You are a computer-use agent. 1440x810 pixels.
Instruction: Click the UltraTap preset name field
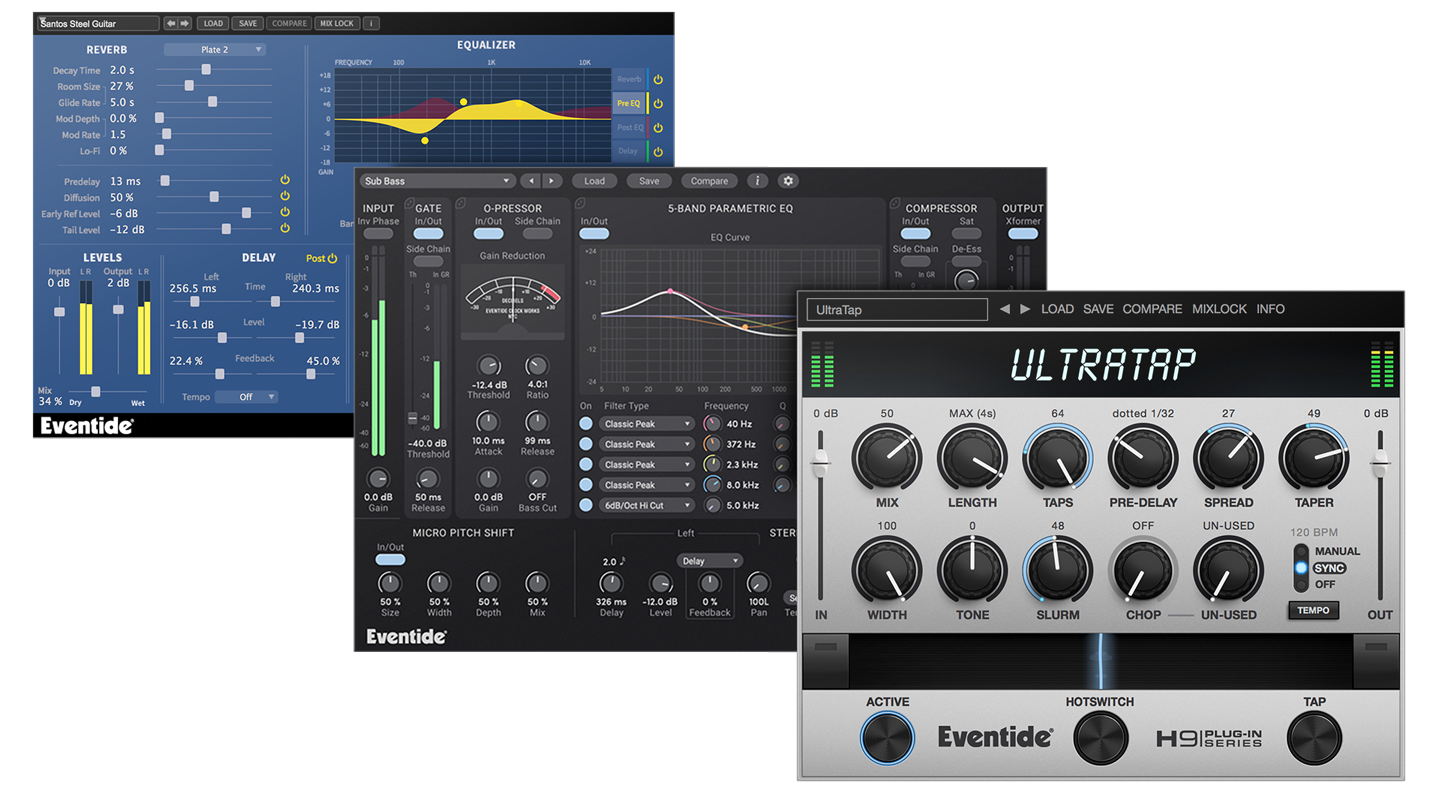[x=896, y=310]
